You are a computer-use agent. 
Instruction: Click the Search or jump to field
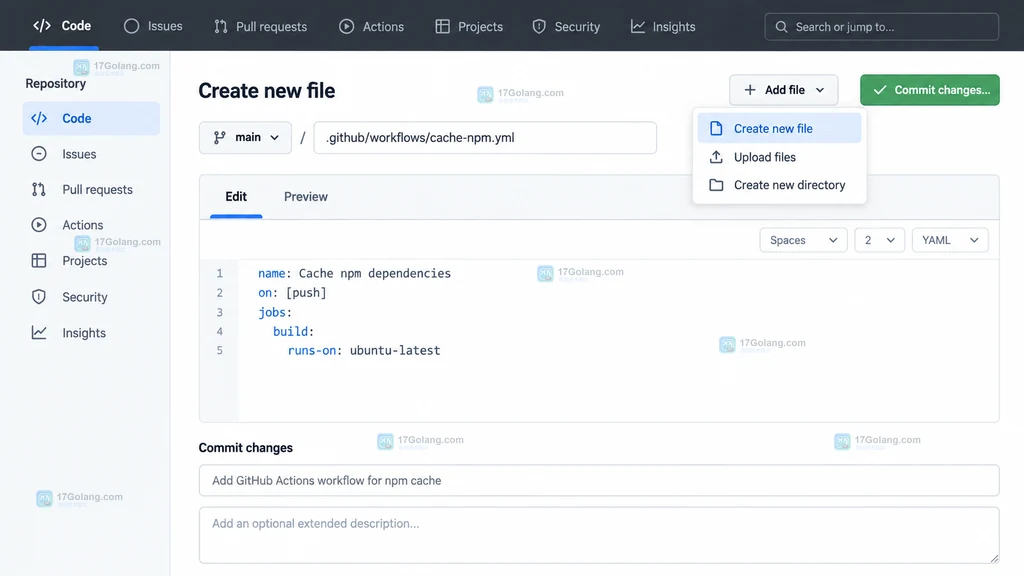click(x=882, y=27)
